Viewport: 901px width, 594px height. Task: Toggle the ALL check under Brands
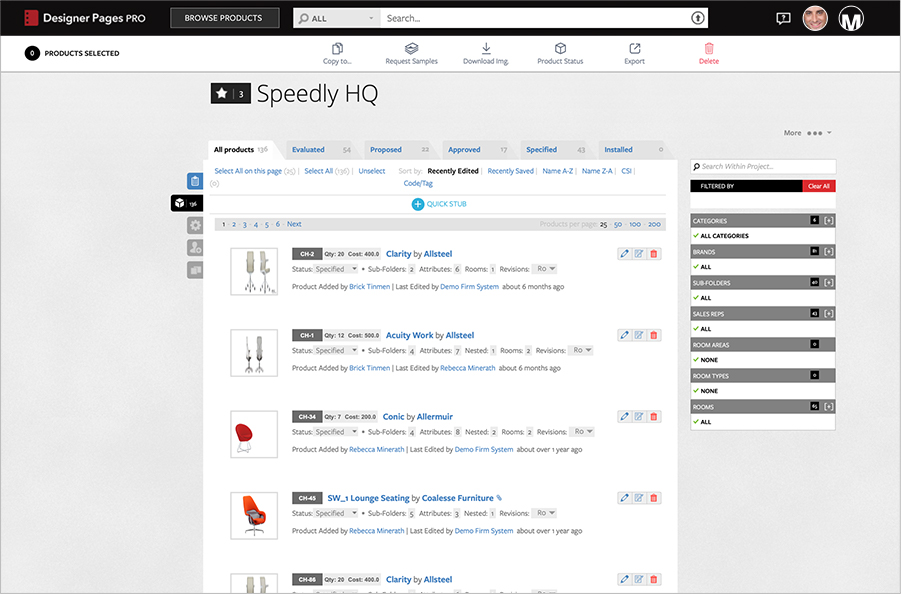coord(696,267)
